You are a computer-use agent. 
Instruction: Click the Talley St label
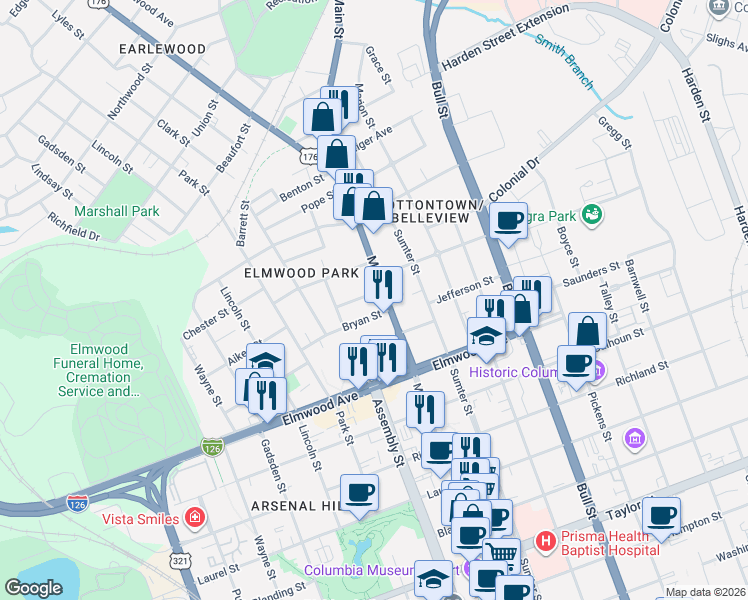coord(609,302)
